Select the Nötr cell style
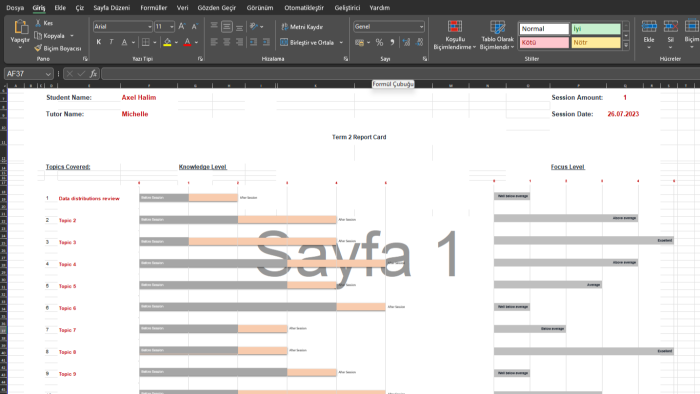Image resolution: width=700 pixels, height=394 pixels. click(x=596, y=42)
